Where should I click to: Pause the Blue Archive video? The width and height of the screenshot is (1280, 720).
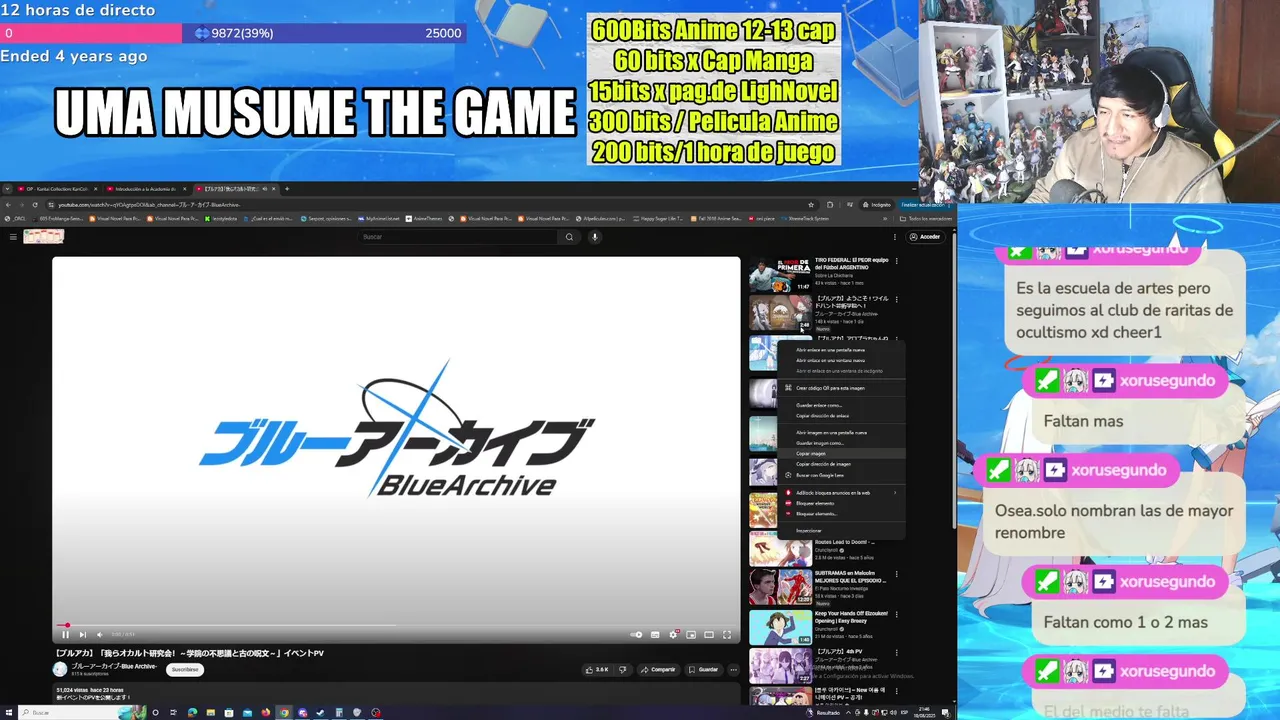click(x=65, y=634)
